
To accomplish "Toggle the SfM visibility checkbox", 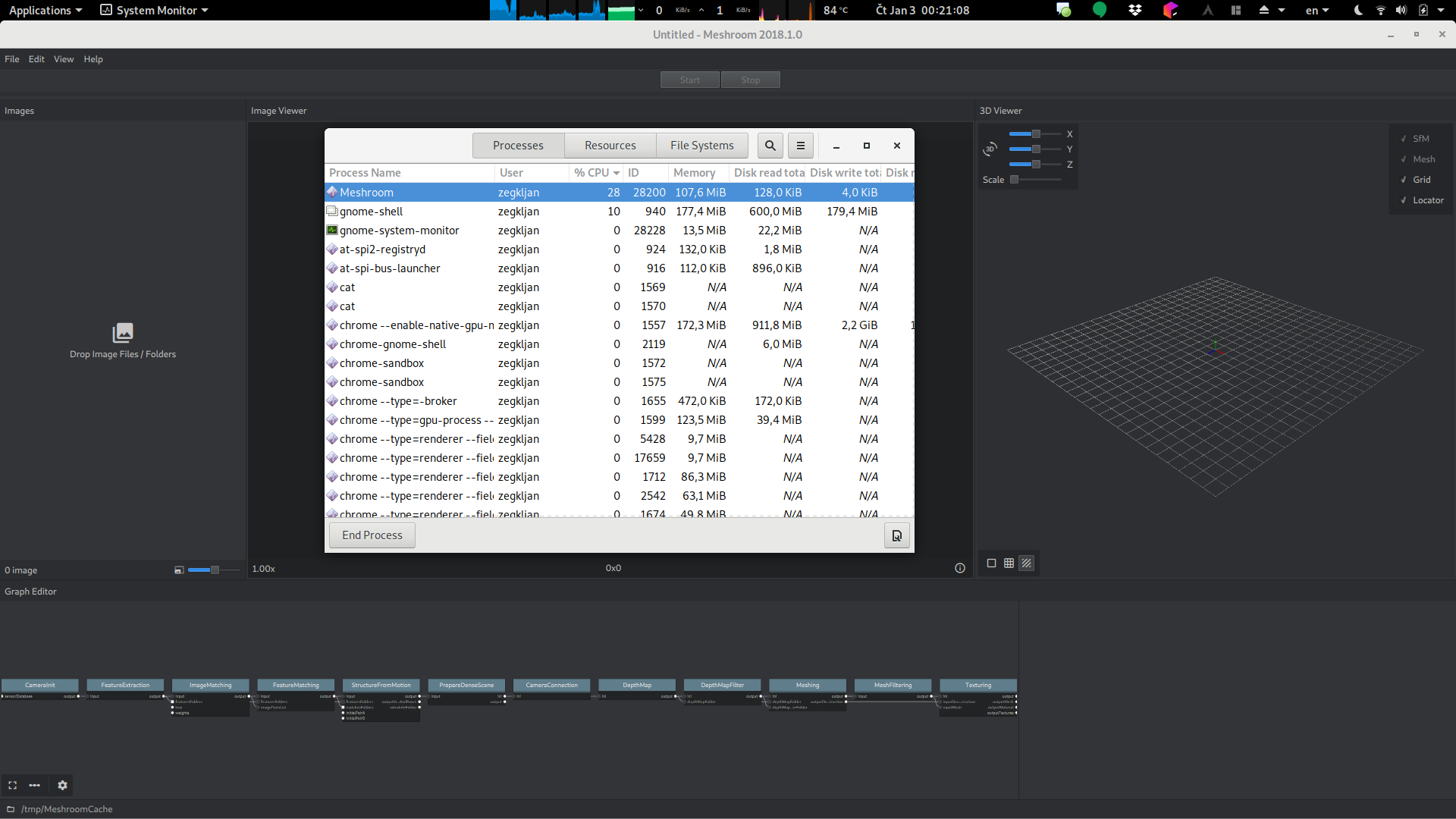I will click(1404, 139).
